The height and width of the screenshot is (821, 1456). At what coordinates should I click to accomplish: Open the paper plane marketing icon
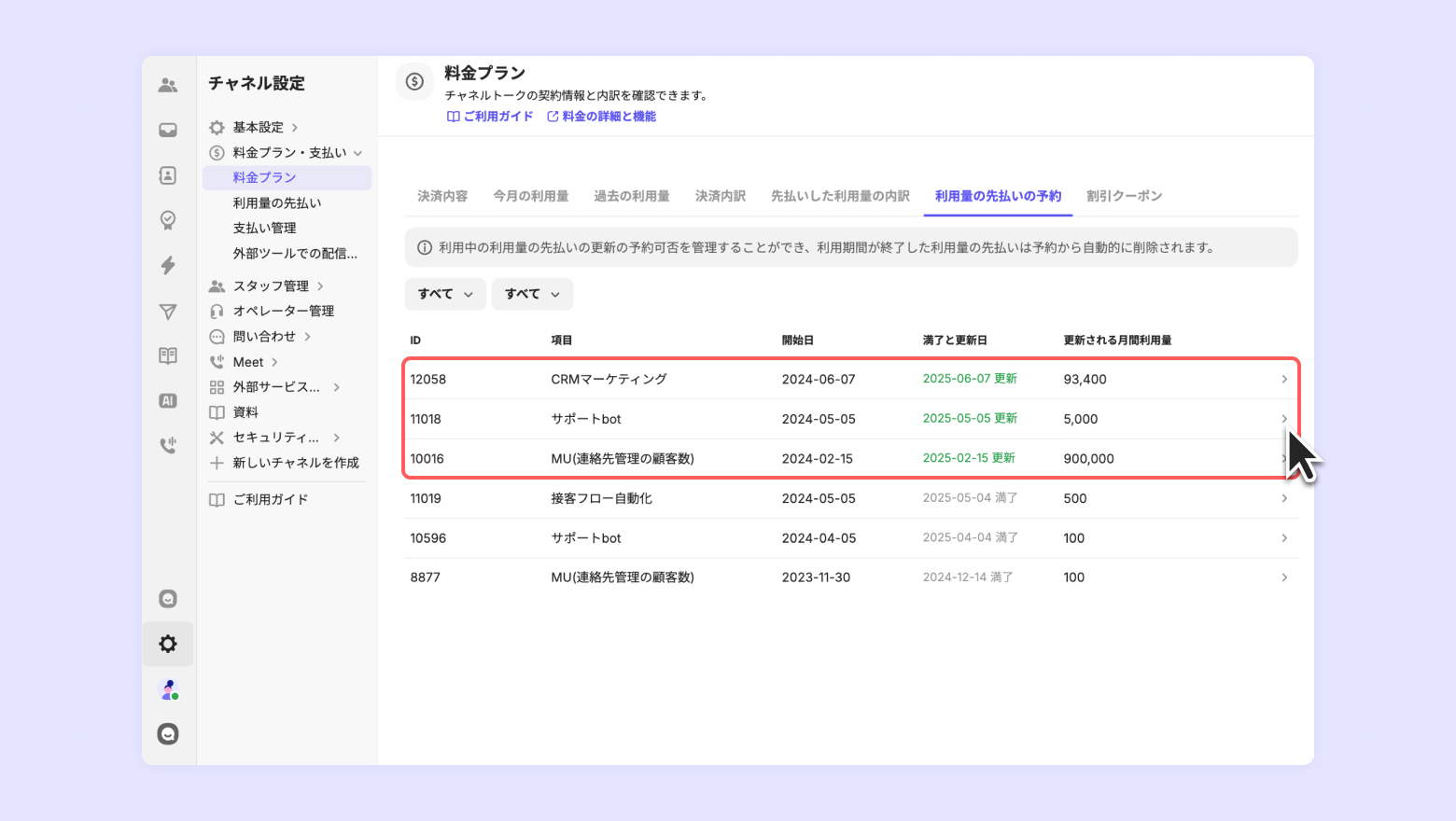tap(168, 312)
